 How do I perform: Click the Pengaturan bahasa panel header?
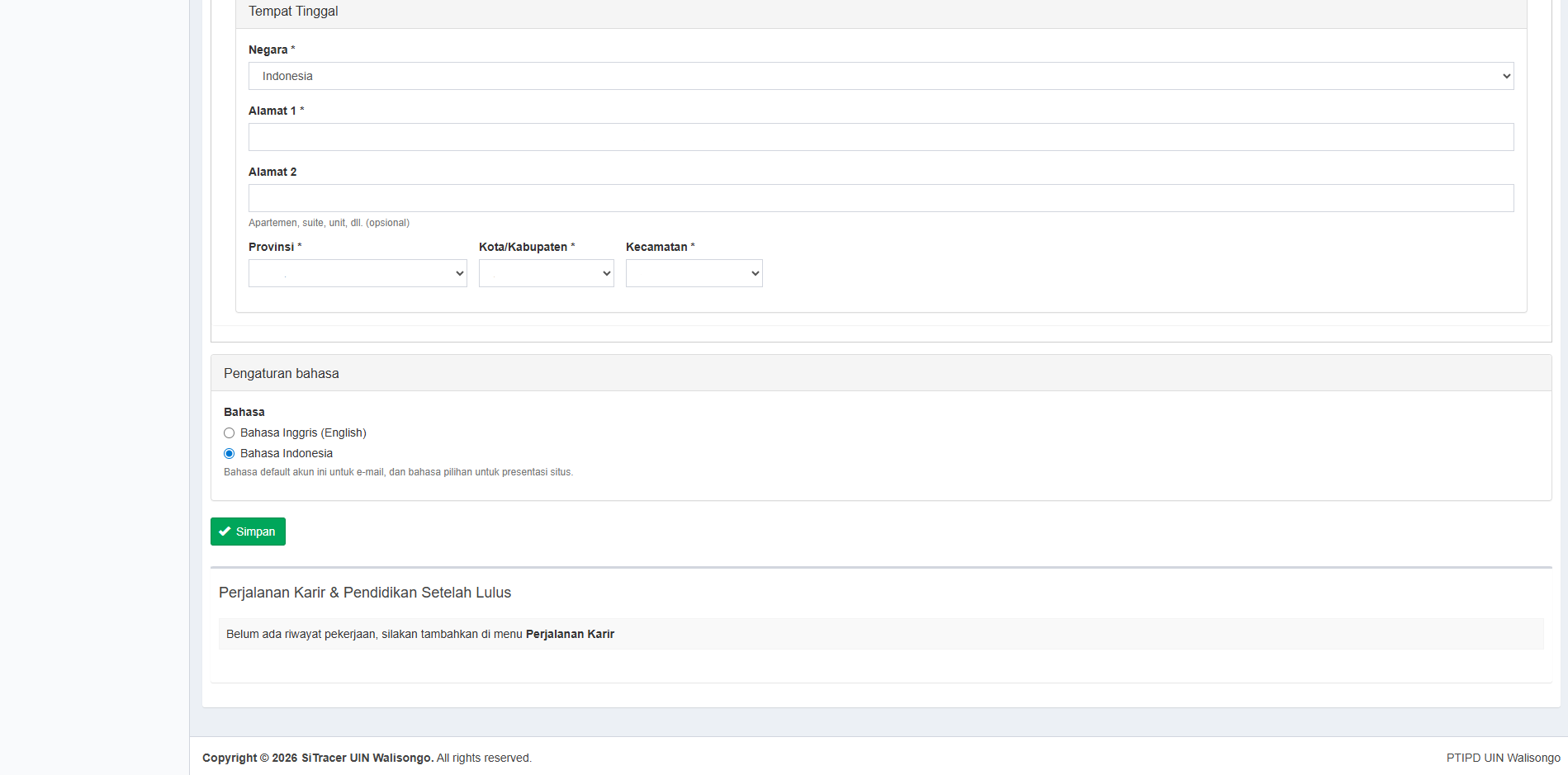(281, 374)
